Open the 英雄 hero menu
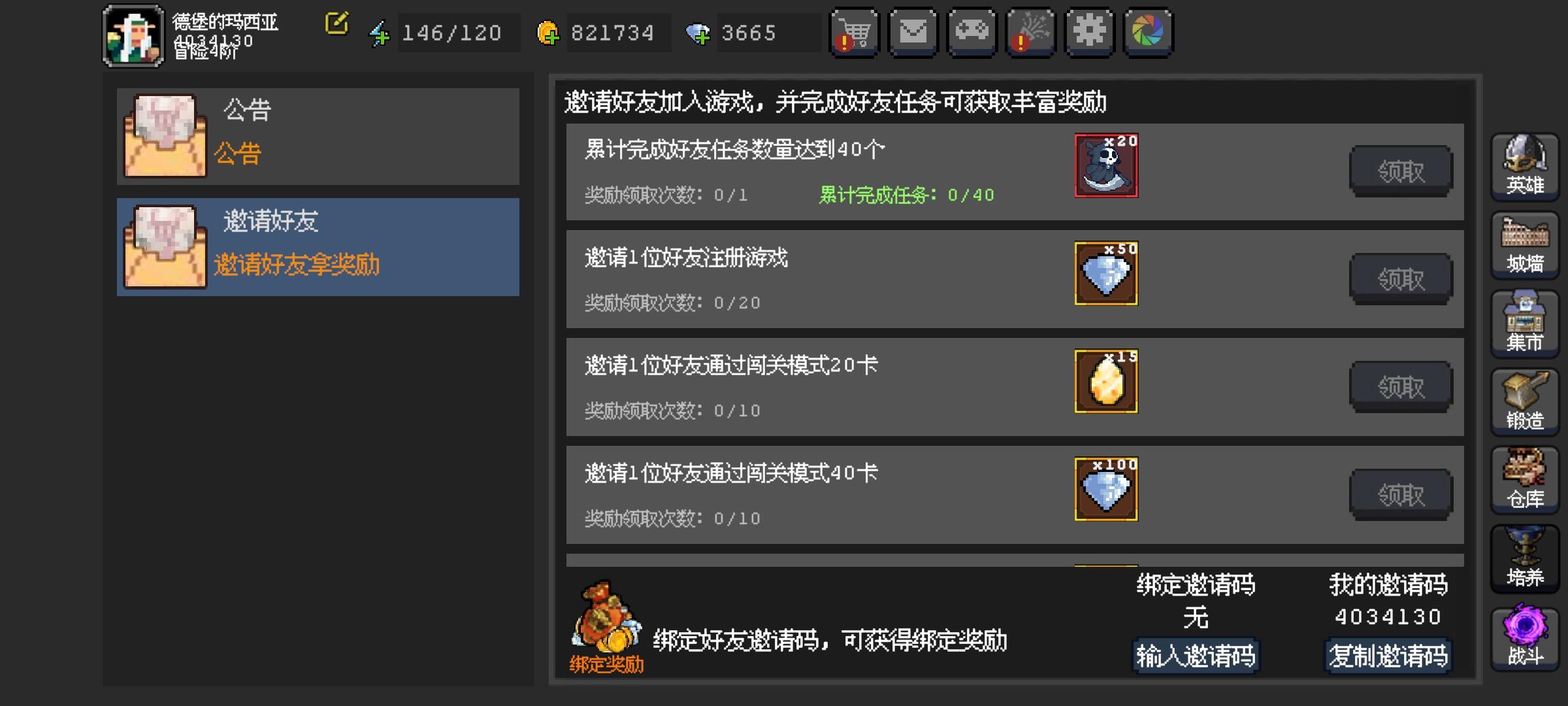This screenshot has height=706, width=1568. (x=1525, y=166)
